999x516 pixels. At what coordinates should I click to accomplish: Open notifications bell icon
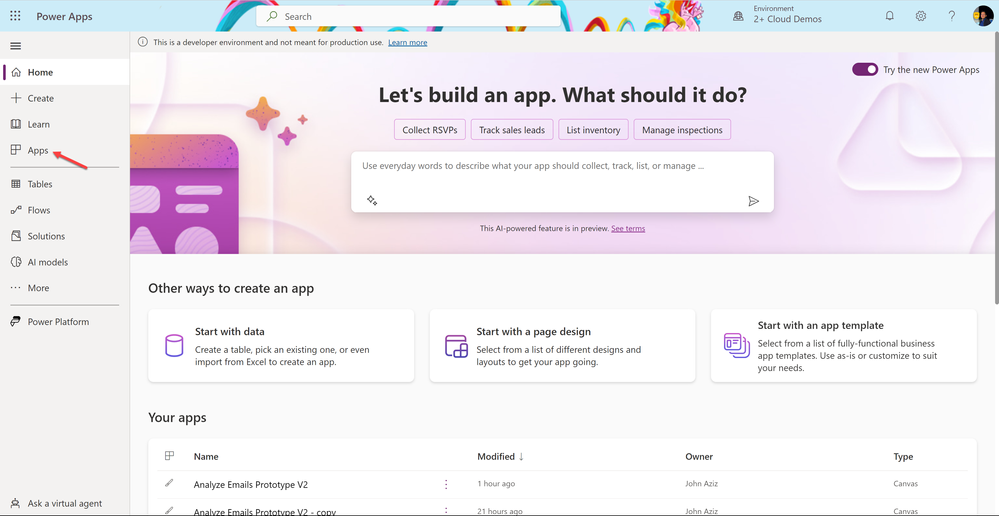[x=890, y=16]
